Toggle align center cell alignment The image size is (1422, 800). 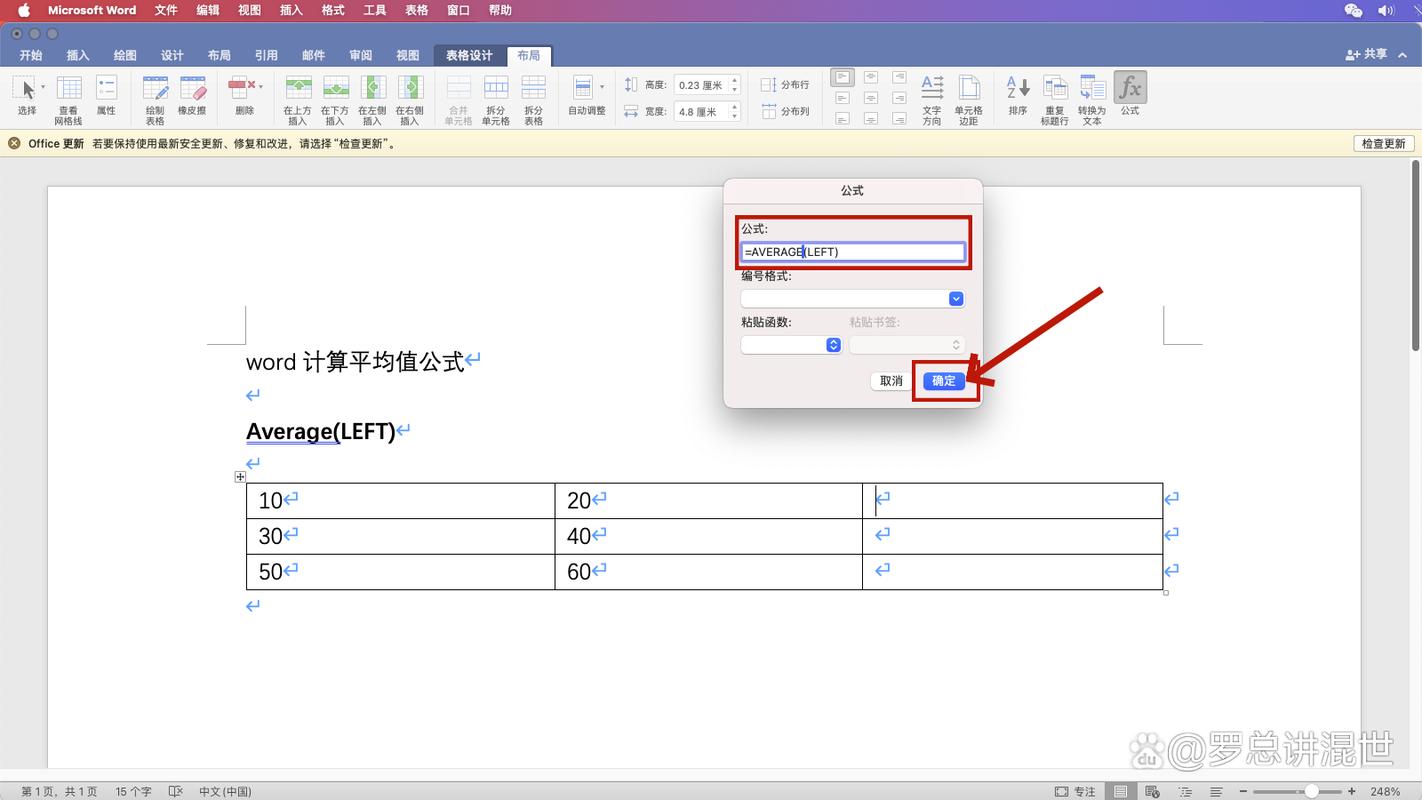point(871,98)
